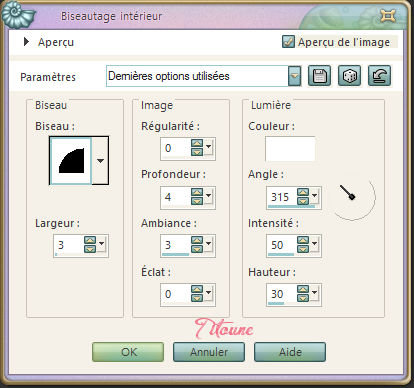Confirm bevel with OK button
This screenshot has height=388, width=414.
click(128, 352)
